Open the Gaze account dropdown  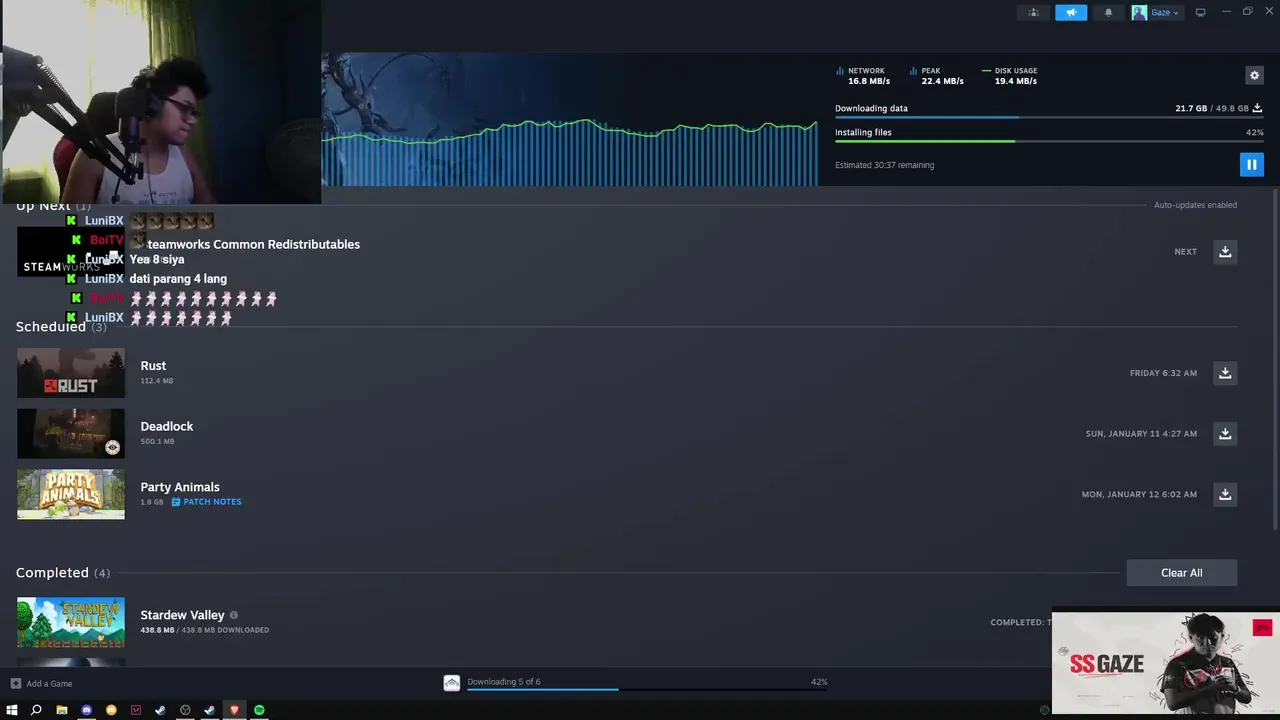1156,12
